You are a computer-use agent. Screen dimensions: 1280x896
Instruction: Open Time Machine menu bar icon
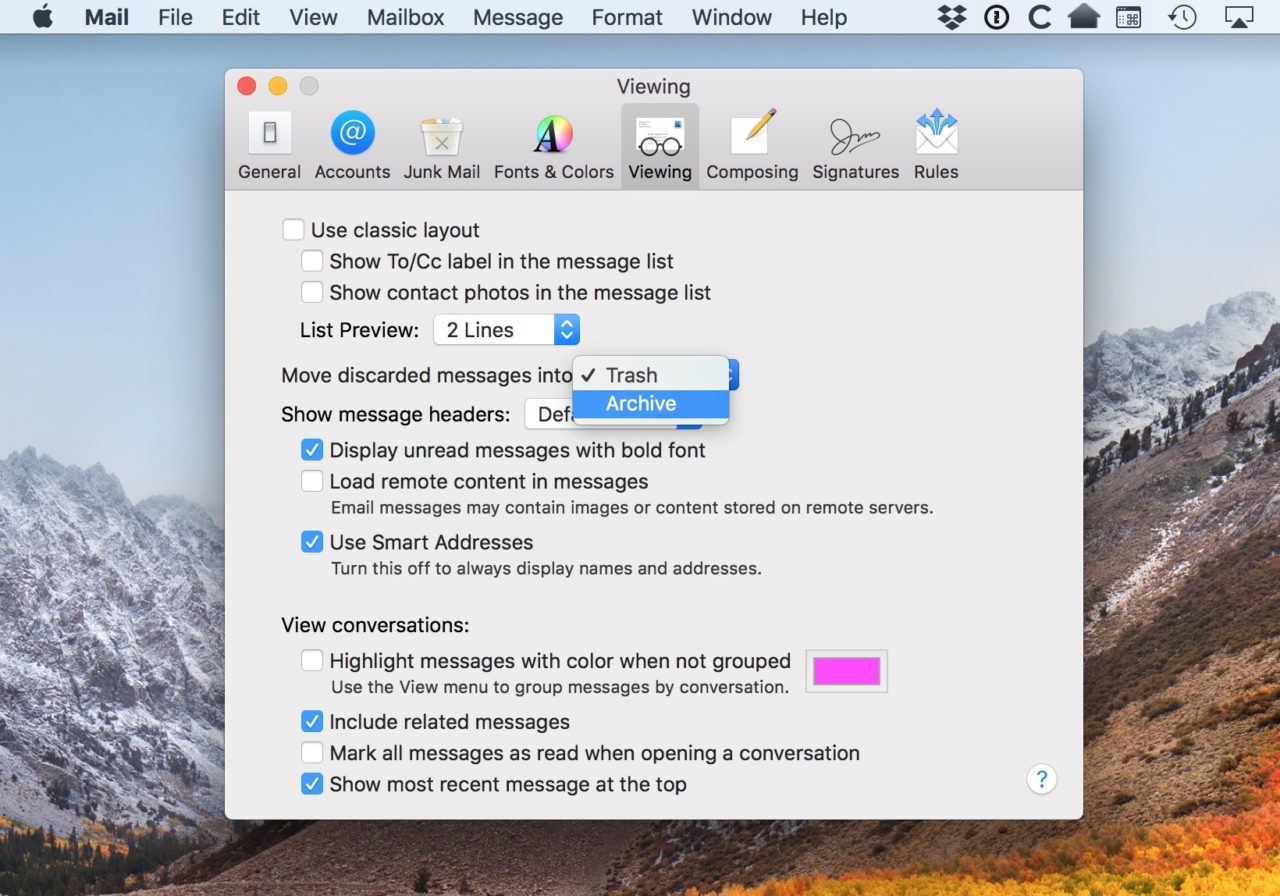(1183, 17)
